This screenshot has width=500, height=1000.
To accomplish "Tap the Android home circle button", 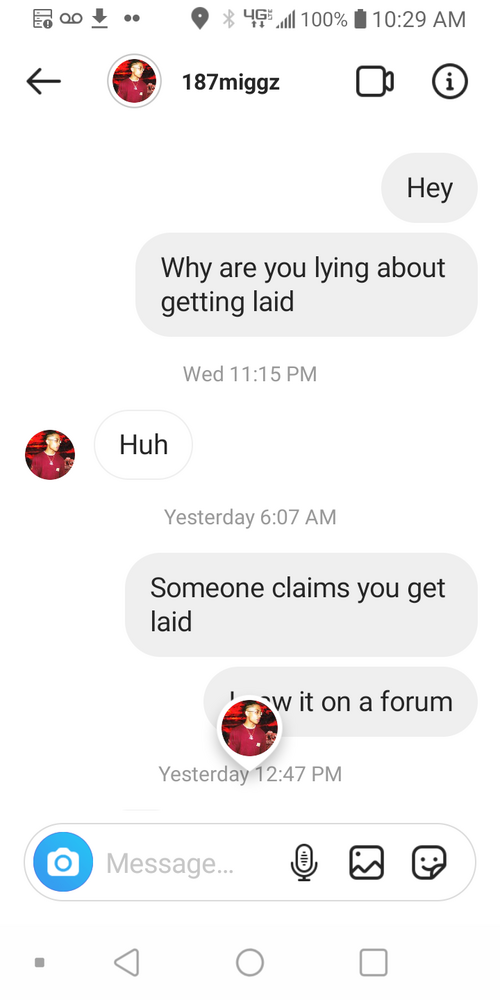I will (250, 962).
